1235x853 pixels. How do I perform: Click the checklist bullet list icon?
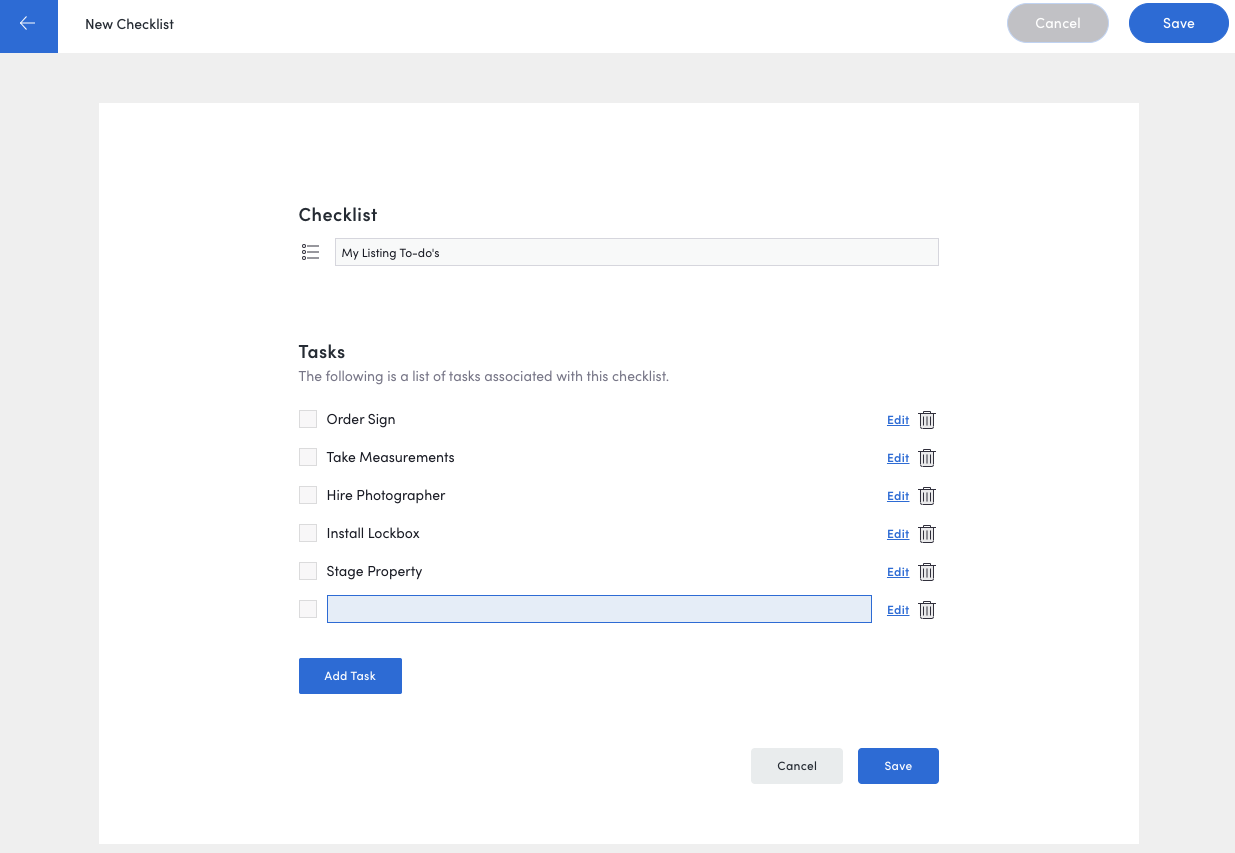[310, 252]
